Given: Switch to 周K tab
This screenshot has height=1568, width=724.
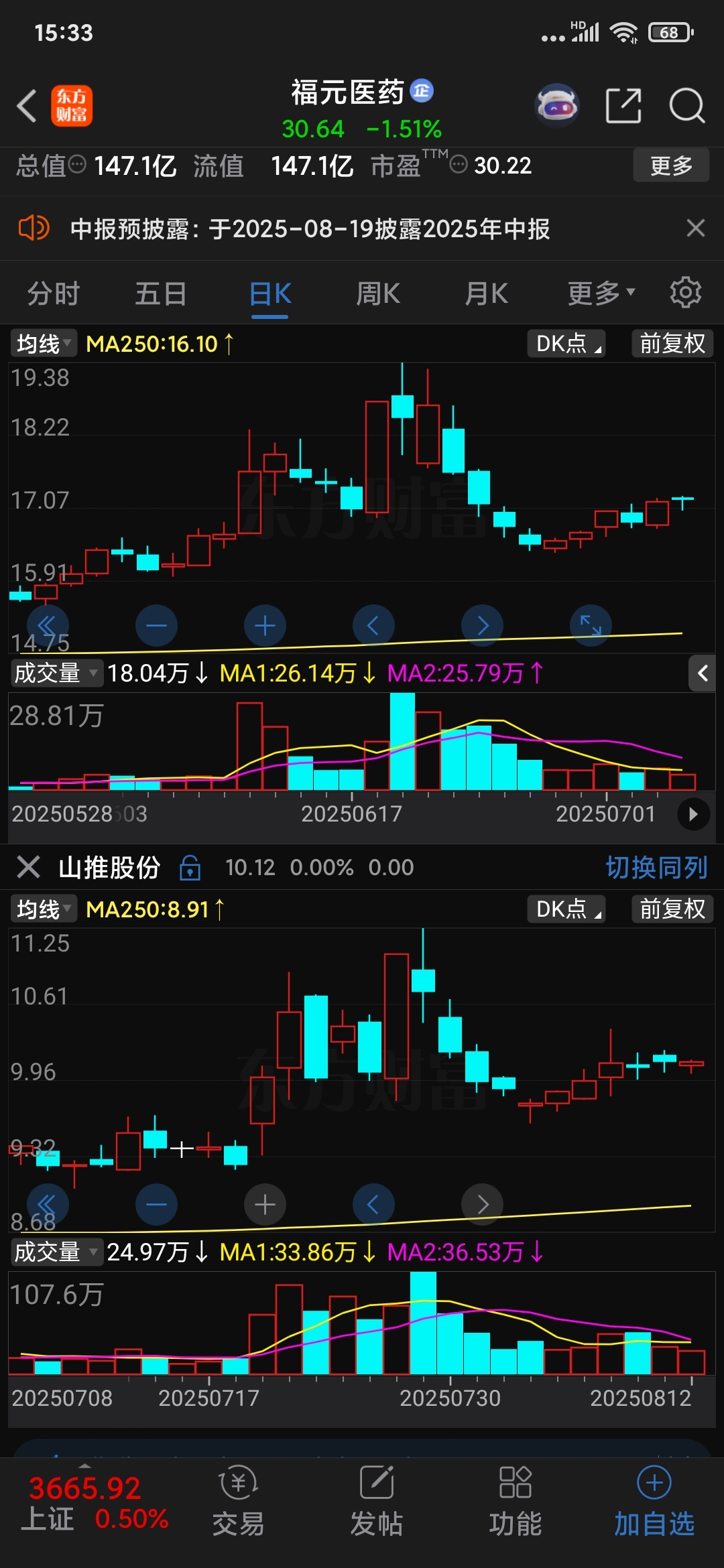Looking at the screenshot, I should point(378,293).
